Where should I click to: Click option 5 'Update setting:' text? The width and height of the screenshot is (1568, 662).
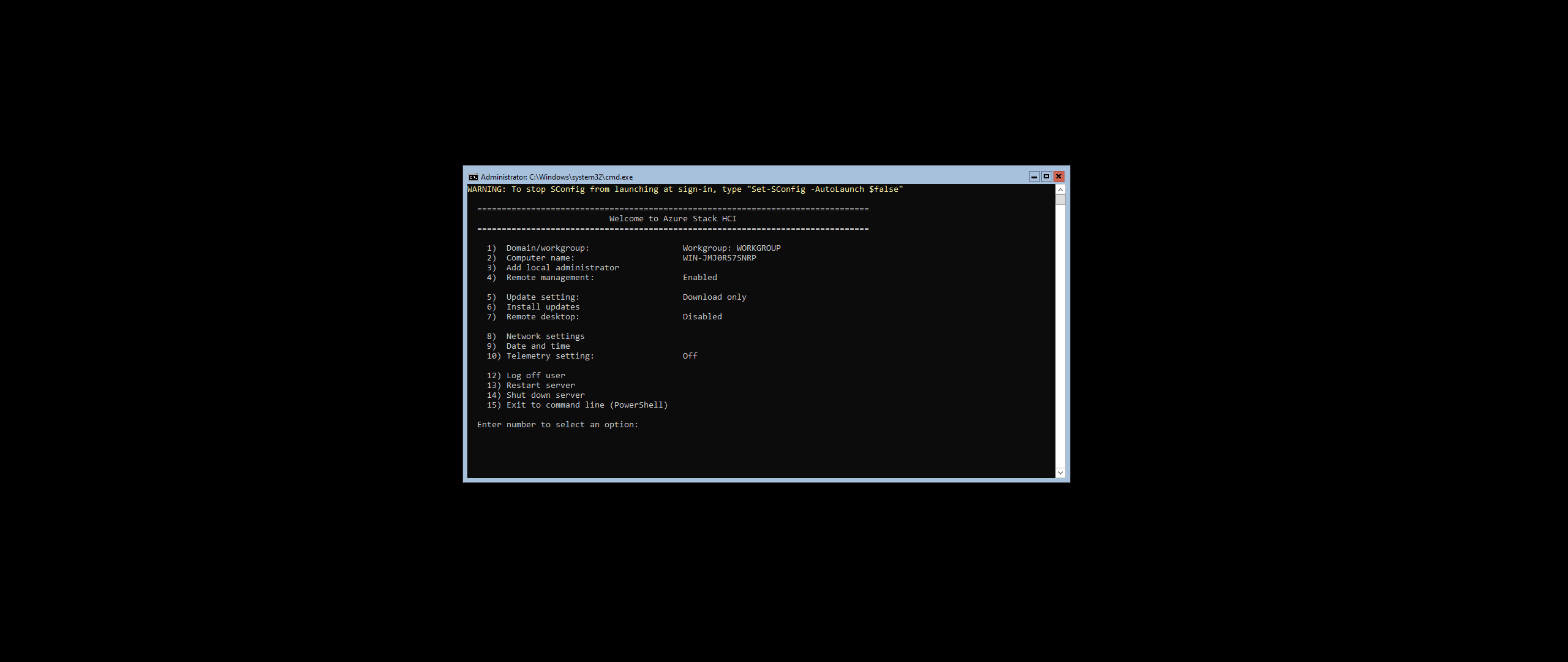coord(543,297)
